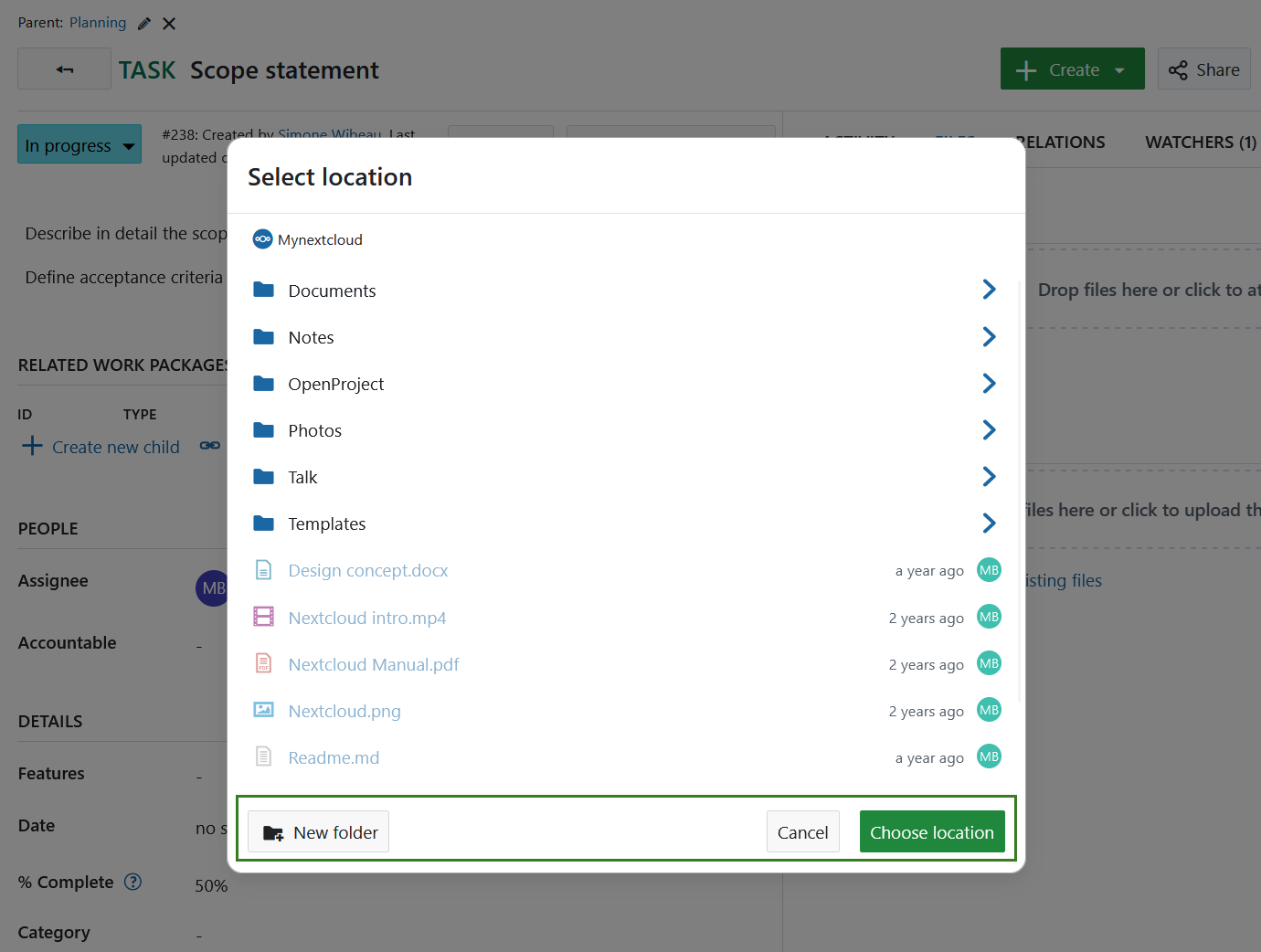Click the MB avatar beside Design concept.docx

(989, 570)
